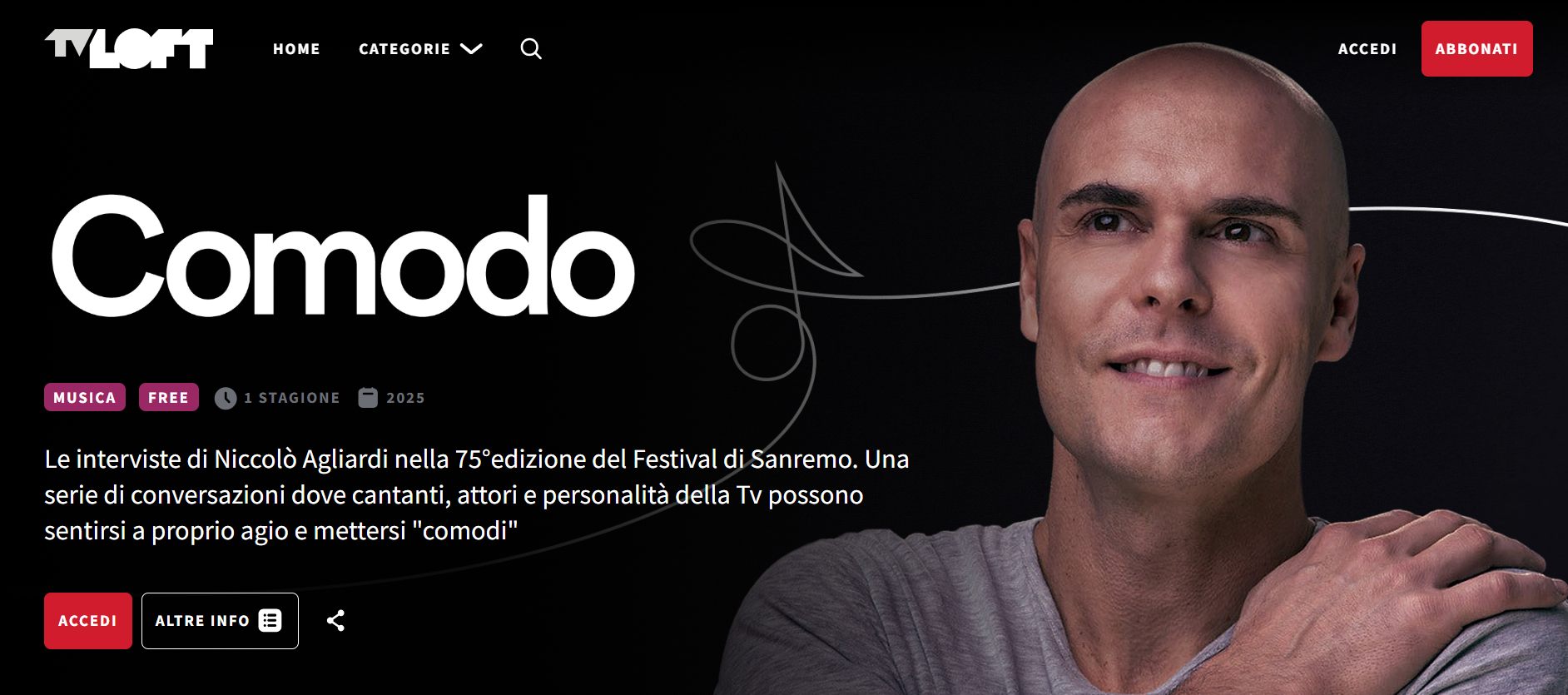
Task: Click the calendar icon beside 2025
Action: tap(368, 398)
